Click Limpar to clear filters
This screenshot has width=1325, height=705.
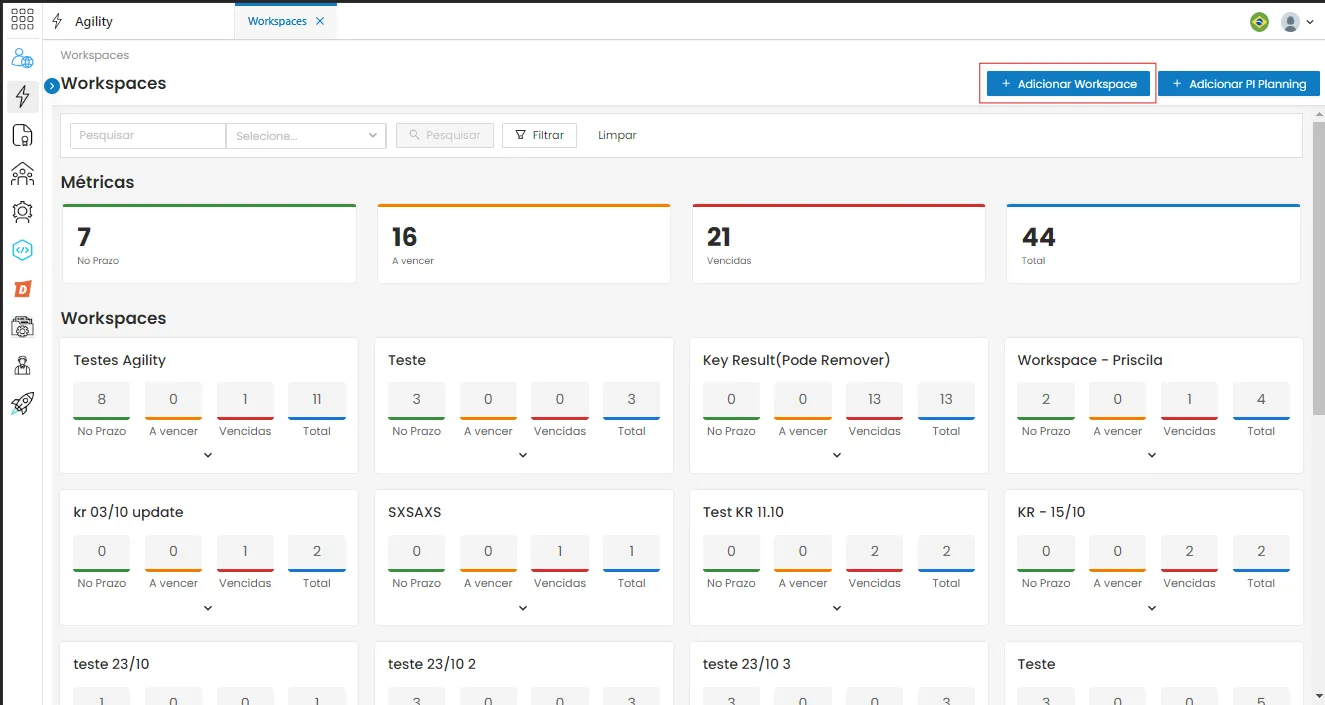click(x=617, y=135)
